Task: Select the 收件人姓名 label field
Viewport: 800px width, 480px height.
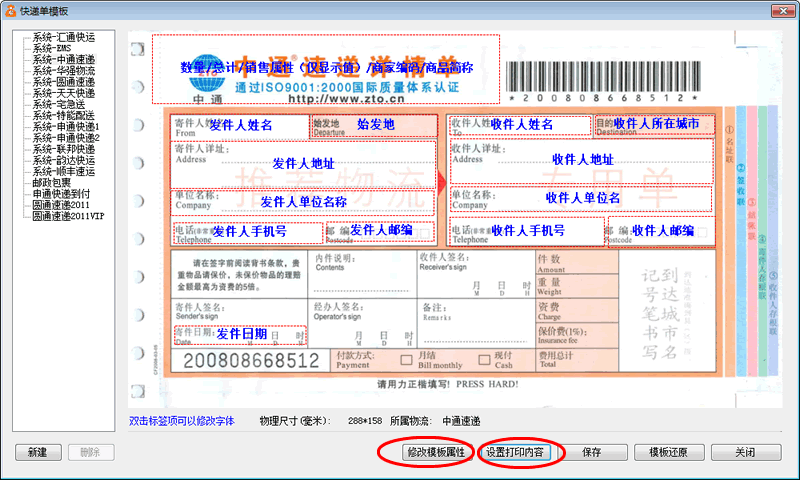Action: coord(519,125)
